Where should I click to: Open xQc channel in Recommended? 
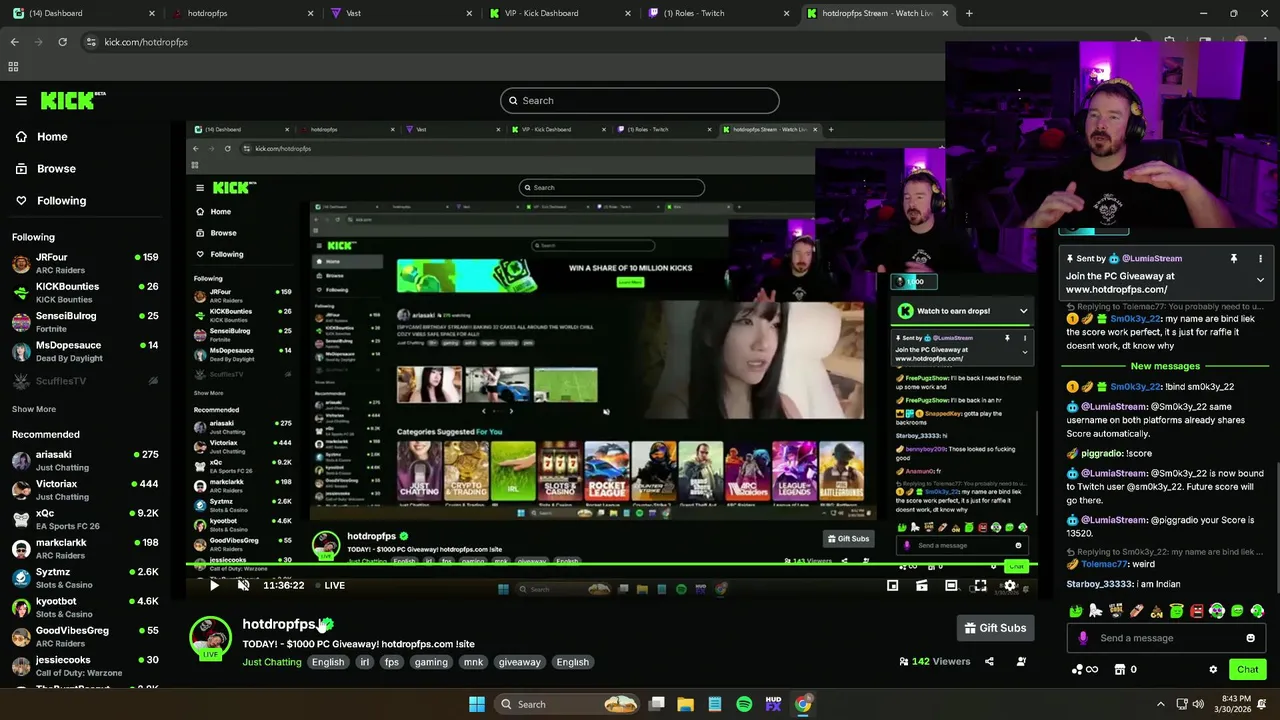[84, 519]
